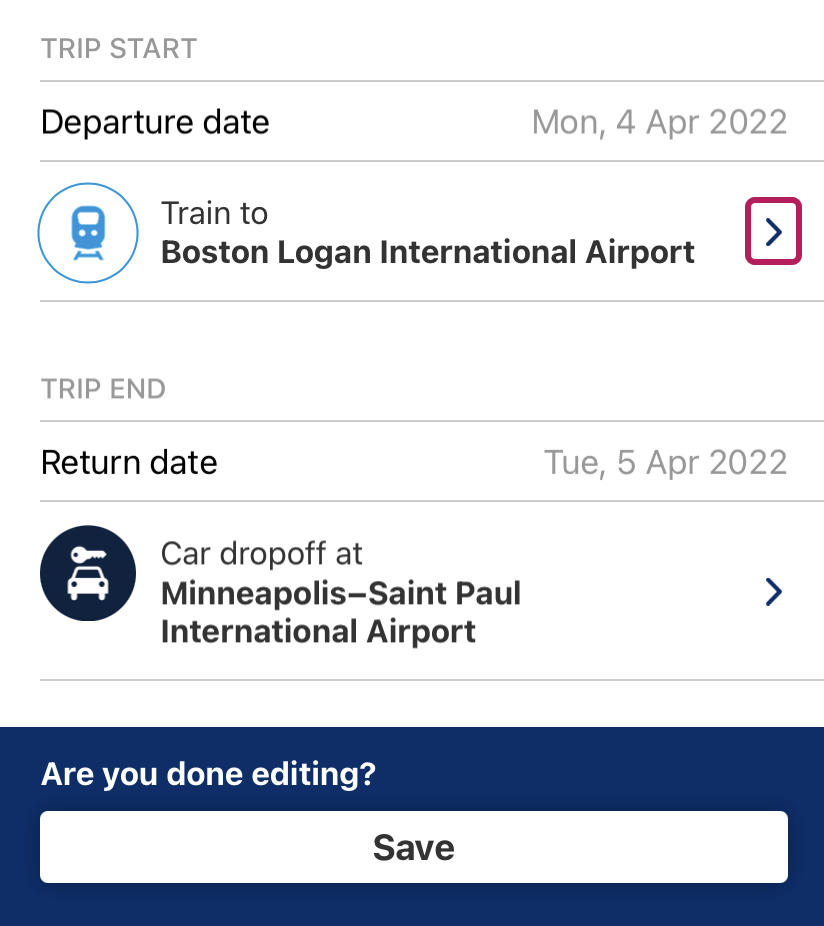Select the Return date row label
This screenshot has height=926, width=824.
click(x=129, y=462)
